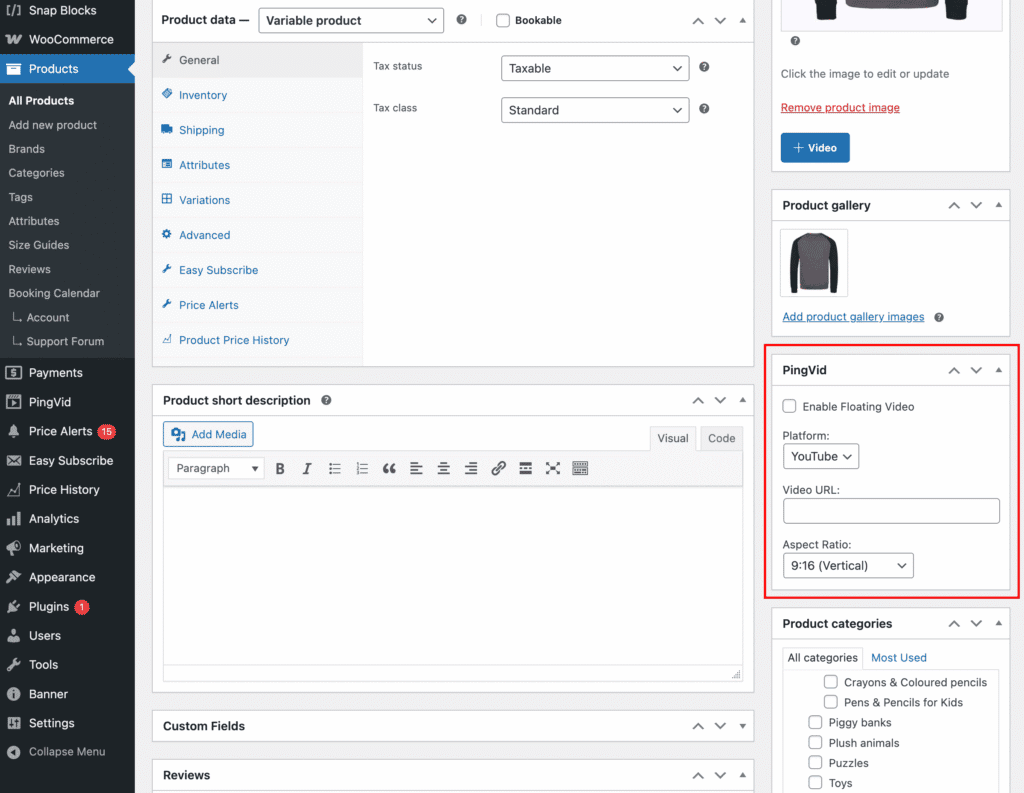The image size is (1024, 793).
Task: Click the Add Media button
Action: (x=208, y=434)
